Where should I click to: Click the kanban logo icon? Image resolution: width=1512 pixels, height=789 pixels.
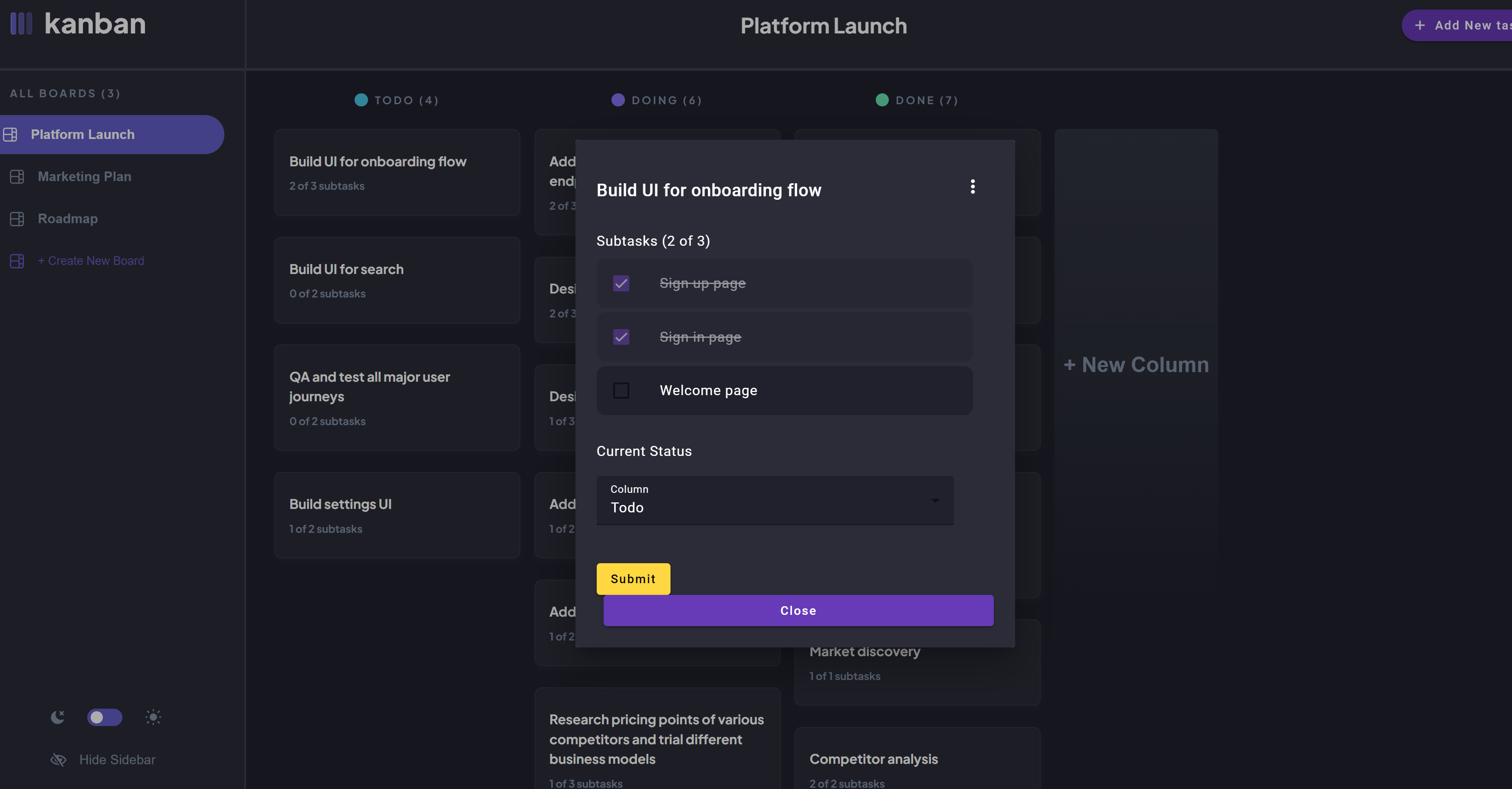[x=21, y=24]
